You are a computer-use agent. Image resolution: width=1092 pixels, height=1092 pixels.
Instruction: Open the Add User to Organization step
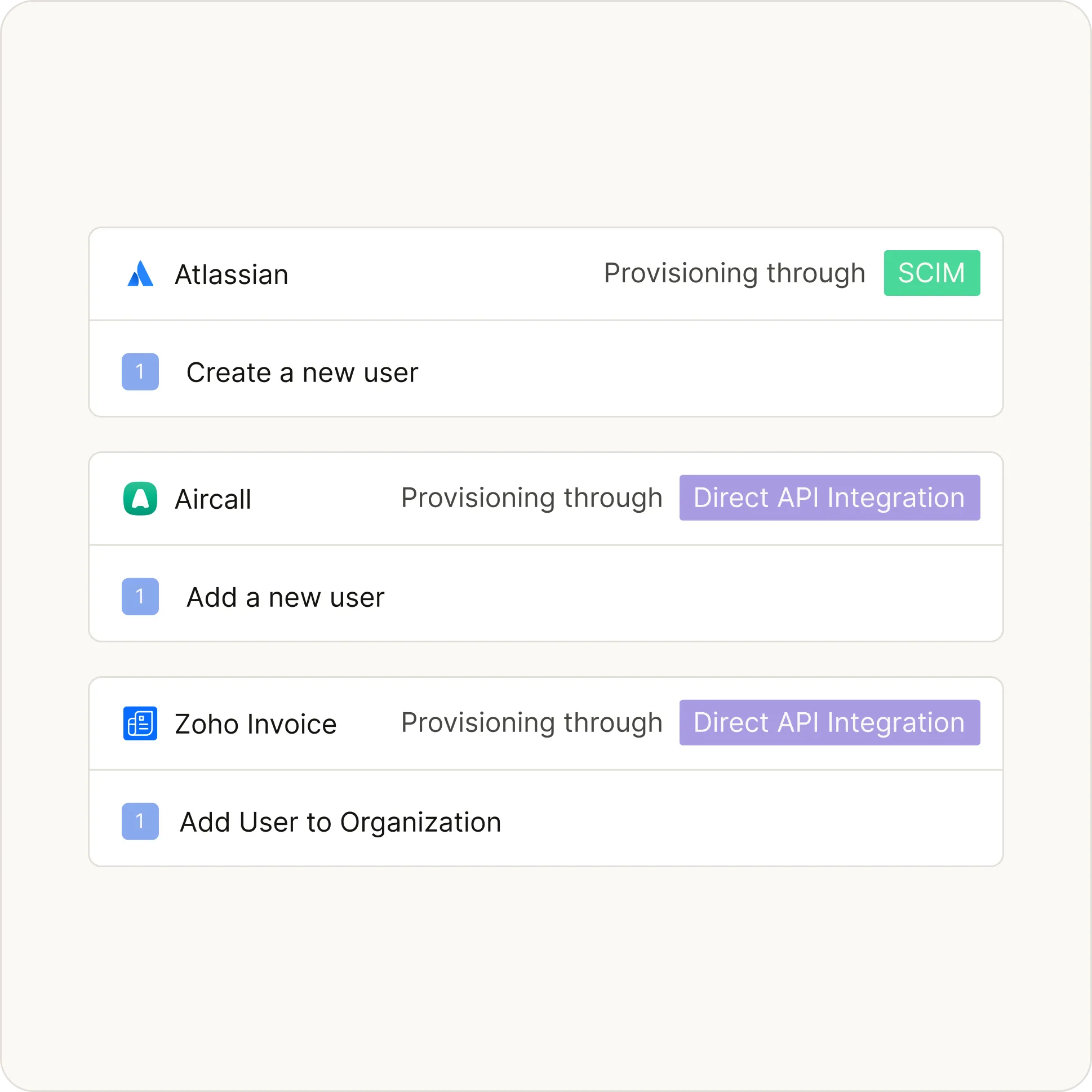coord(546,818)
